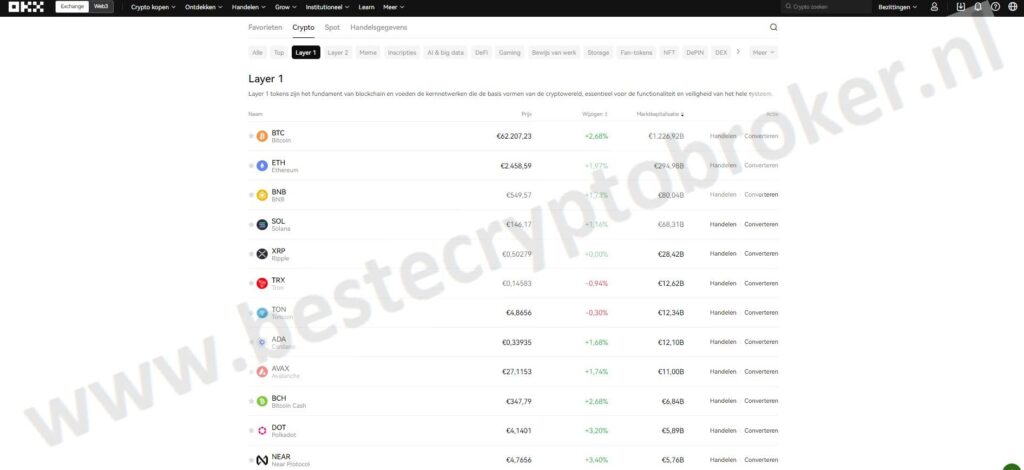This screenshot has height=470, width=1024.
Task: Click the globe language icon
Action: pos(1013,7)
